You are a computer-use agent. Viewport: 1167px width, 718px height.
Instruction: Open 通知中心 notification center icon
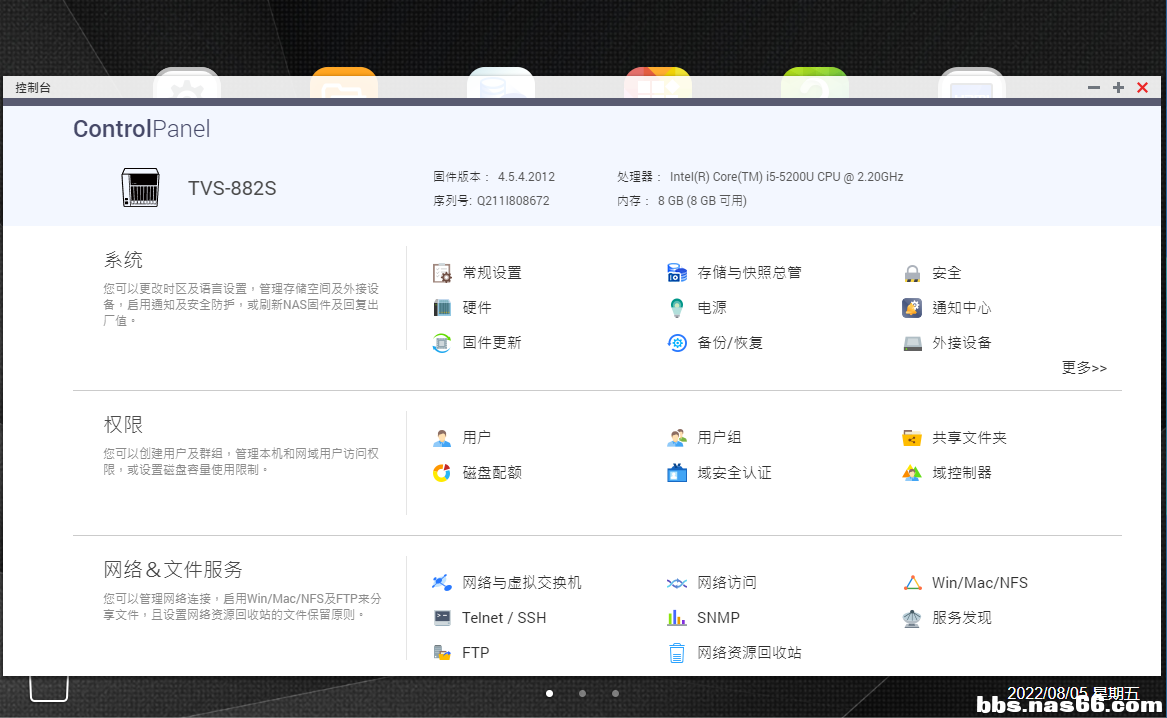[911, 308]
